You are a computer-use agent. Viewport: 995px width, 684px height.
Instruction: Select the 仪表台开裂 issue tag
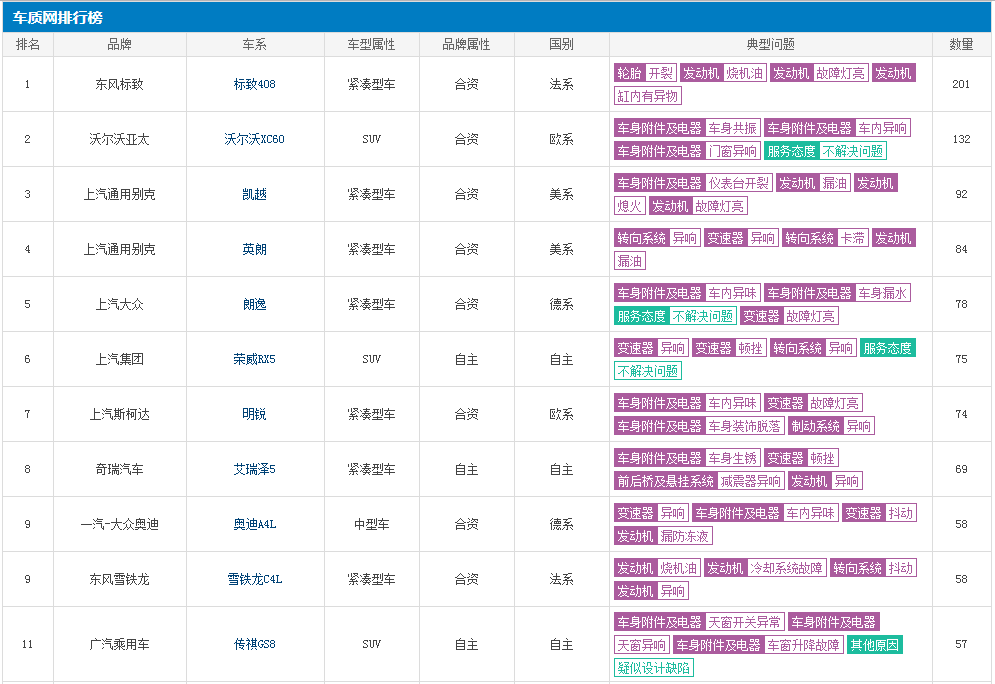(739, 183)
